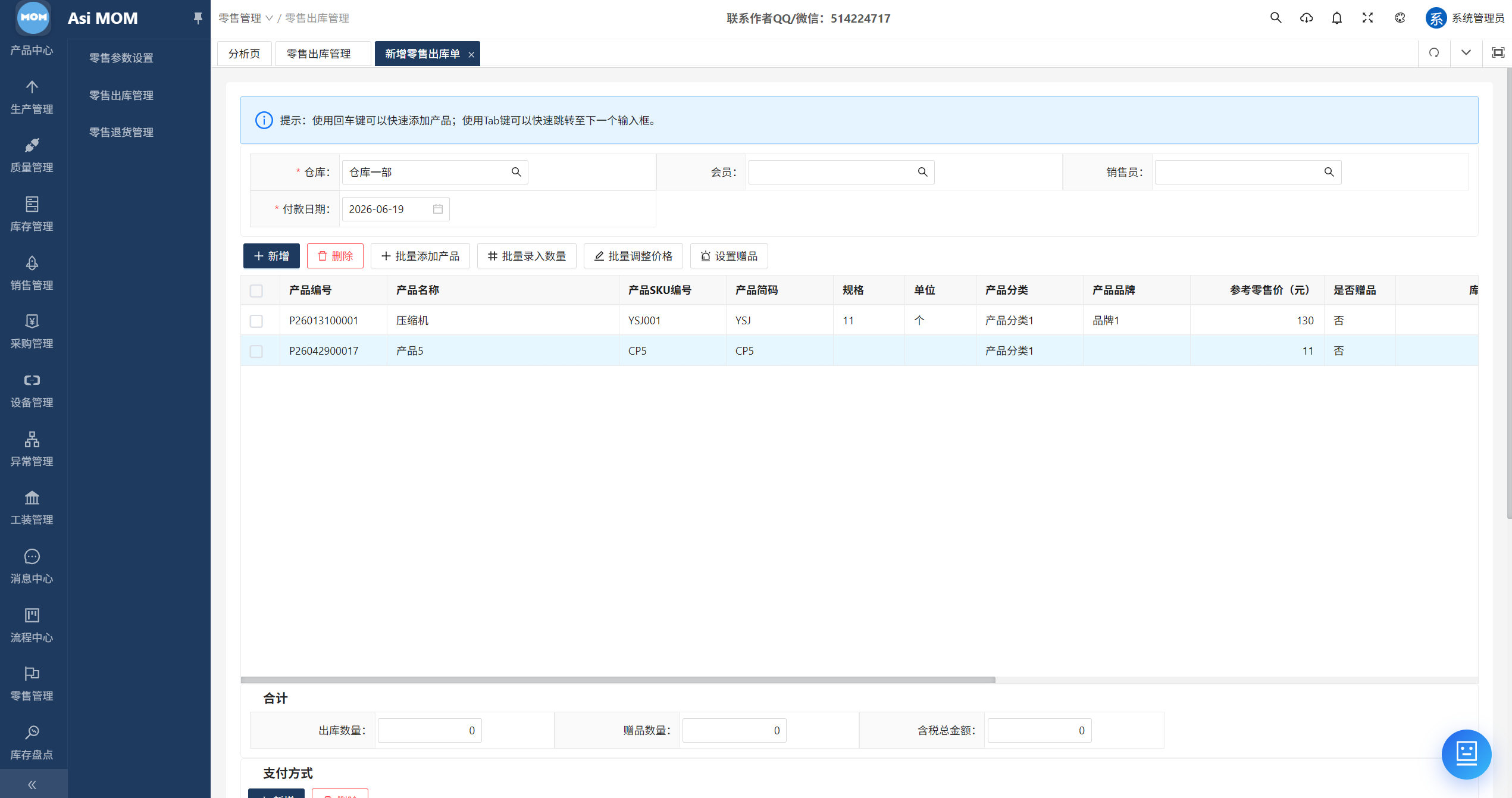The image size is (1512, 798).
Task: Maximize content area icon at tab bar right
Action: click(x=1498, y=53)
